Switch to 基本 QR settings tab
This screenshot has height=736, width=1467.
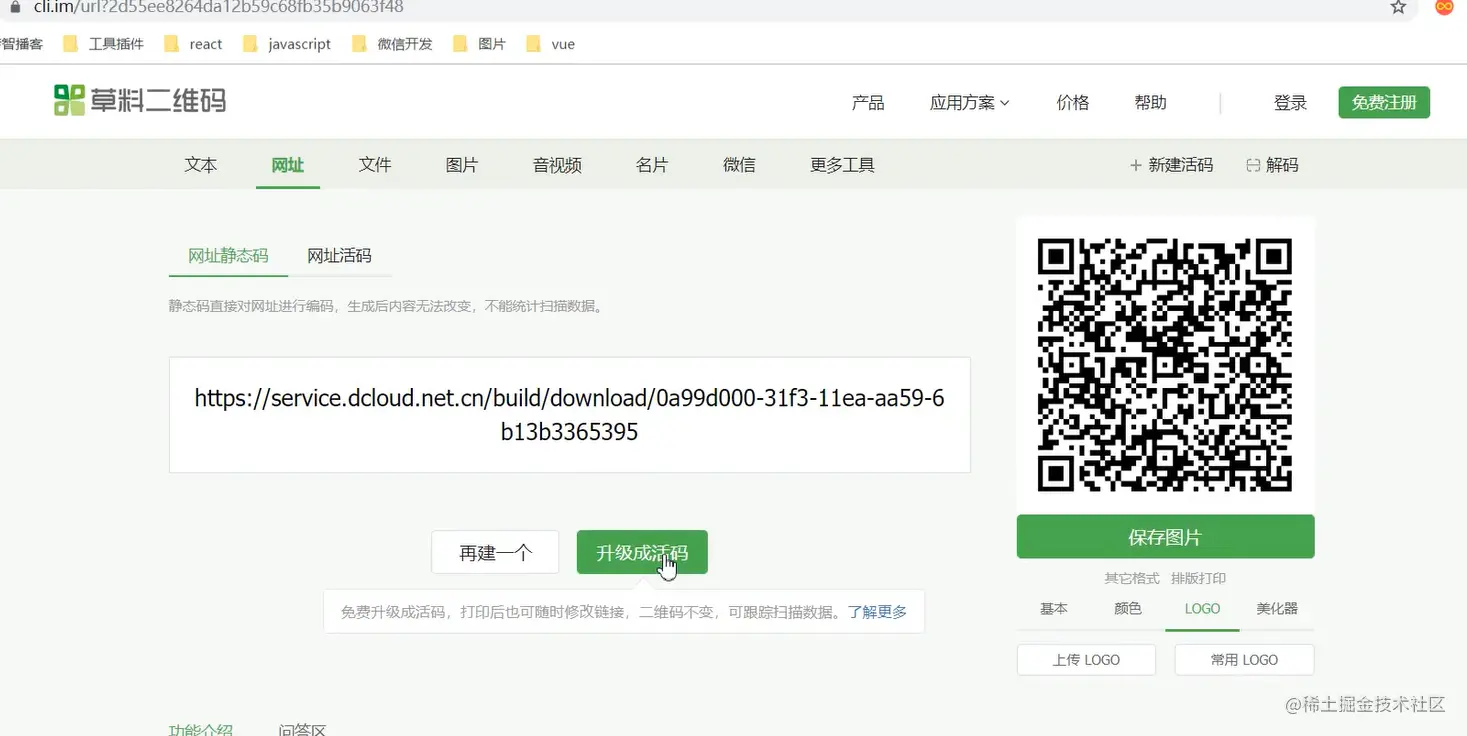(x=1054, y=608)
